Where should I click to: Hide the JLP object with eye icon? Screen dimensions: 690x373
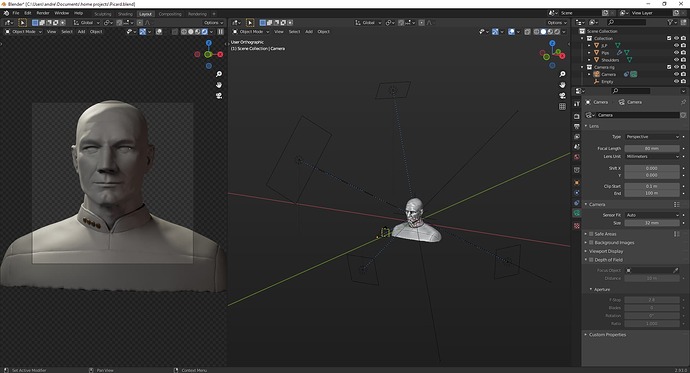coord(676,45)
